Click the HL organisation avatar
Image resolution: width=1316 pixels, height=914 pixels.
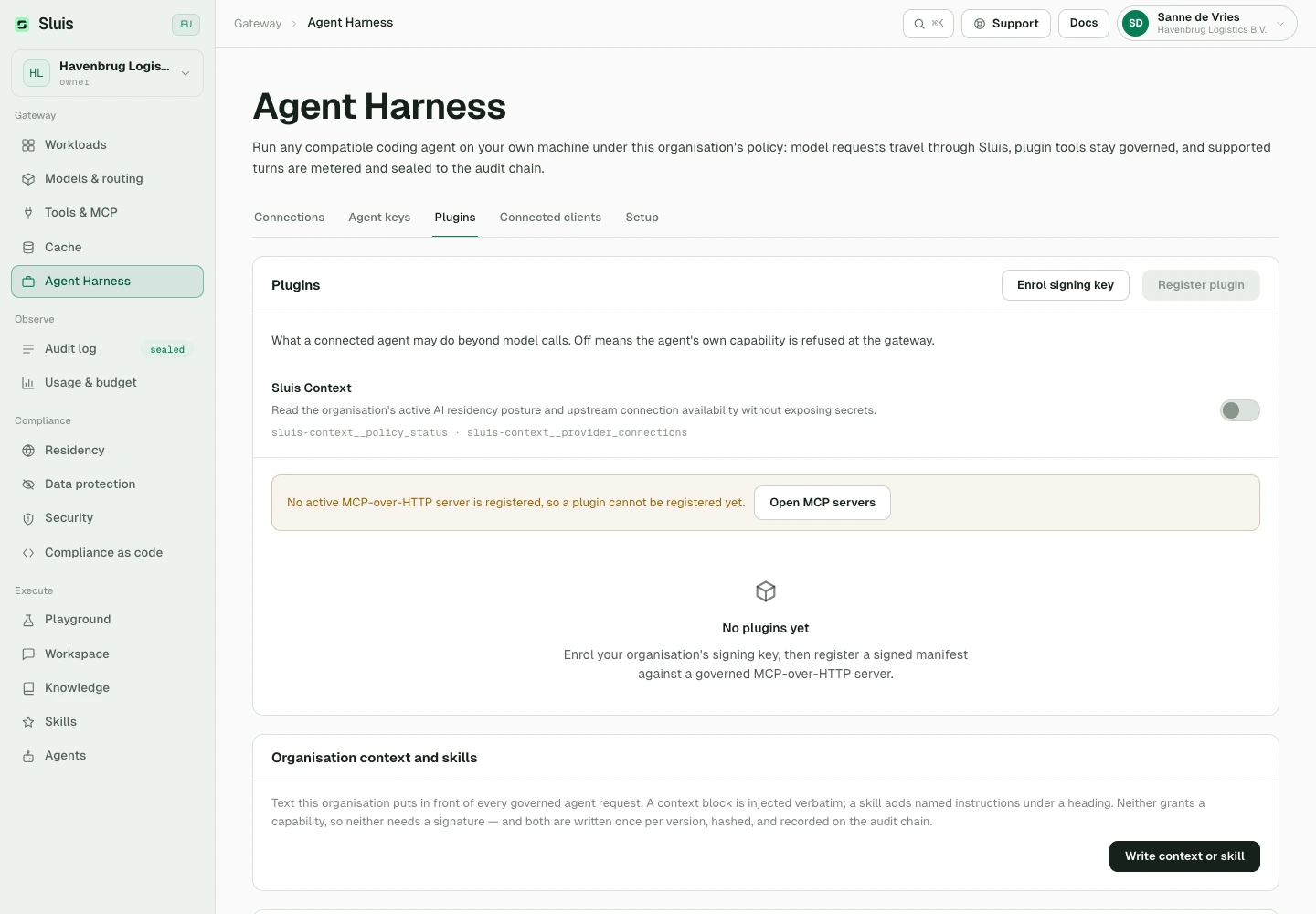pyautogui.click(x=37, y=73)
